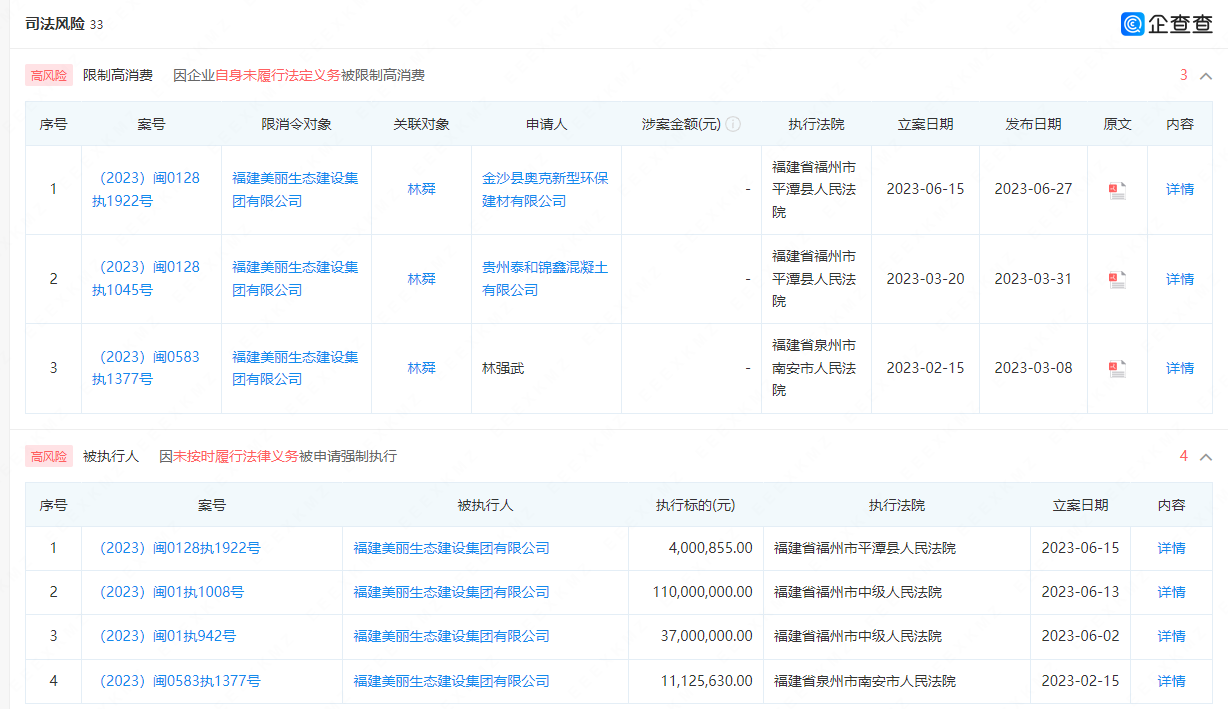Click info icon beside 涉案金额(元) header
Image resolution: width=1228 pixels, height=709 pixels.
click(x=733, y=125)
